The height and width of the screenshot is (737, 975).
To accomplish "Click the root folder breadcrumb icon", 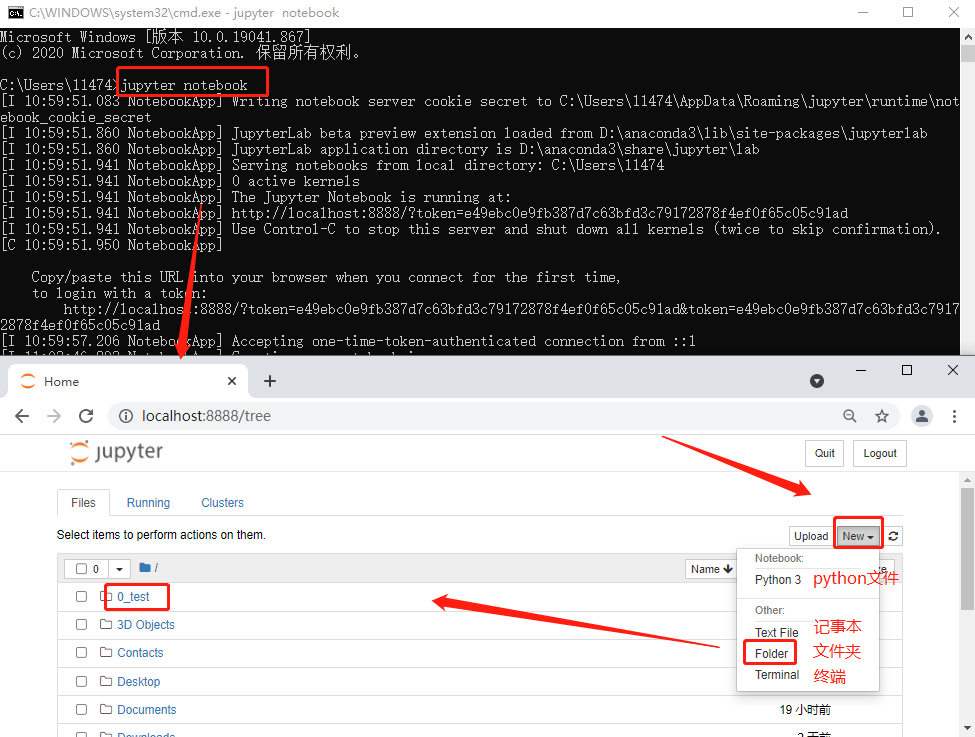I will pos(145,567).
